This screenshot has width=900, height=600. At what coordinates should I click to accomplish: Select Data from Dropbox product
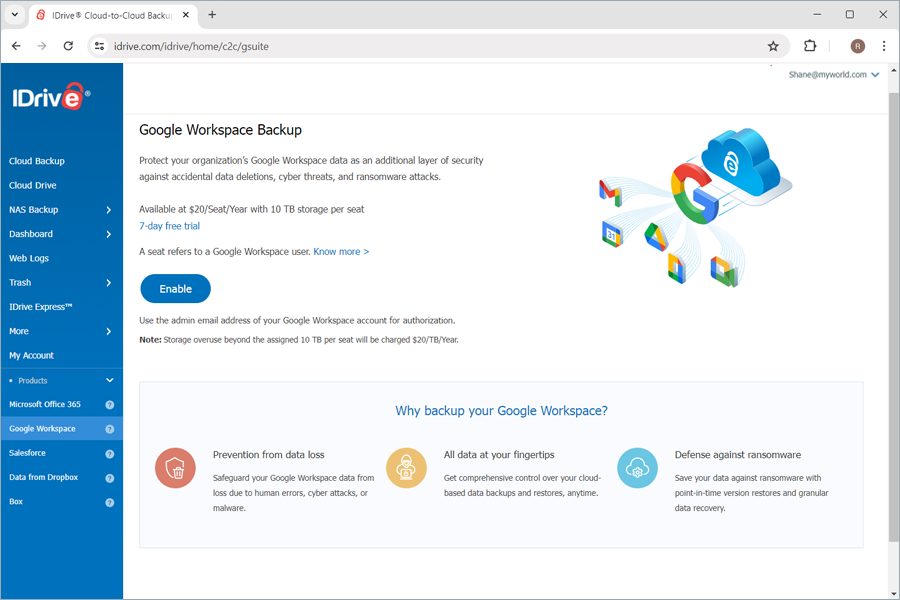pyautogui.click(x=44, y=477)
